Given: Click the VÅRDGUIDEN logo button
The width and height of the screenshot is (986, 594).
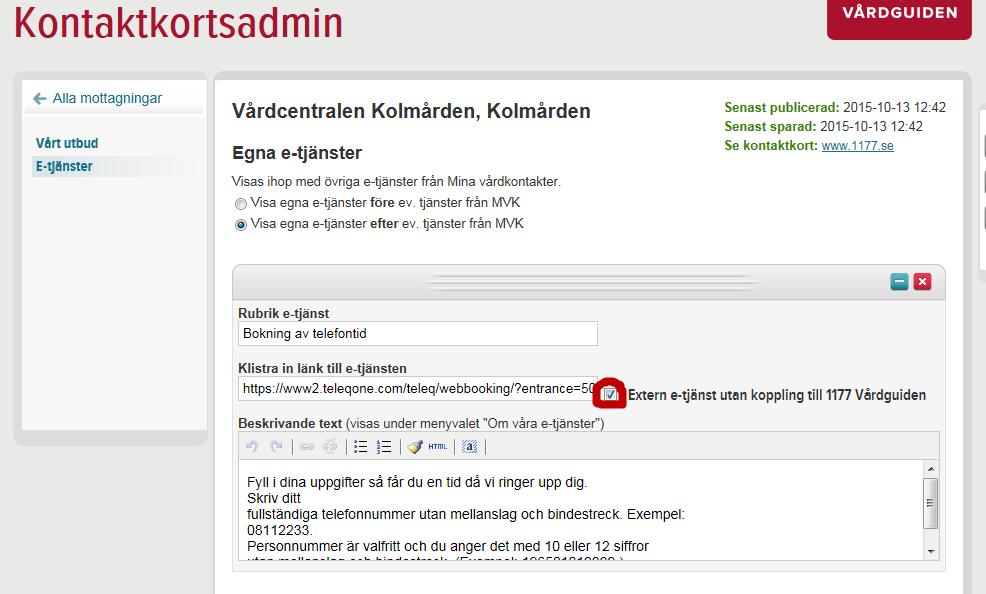Looking at the screenshot, I should (x=899, y=19).
